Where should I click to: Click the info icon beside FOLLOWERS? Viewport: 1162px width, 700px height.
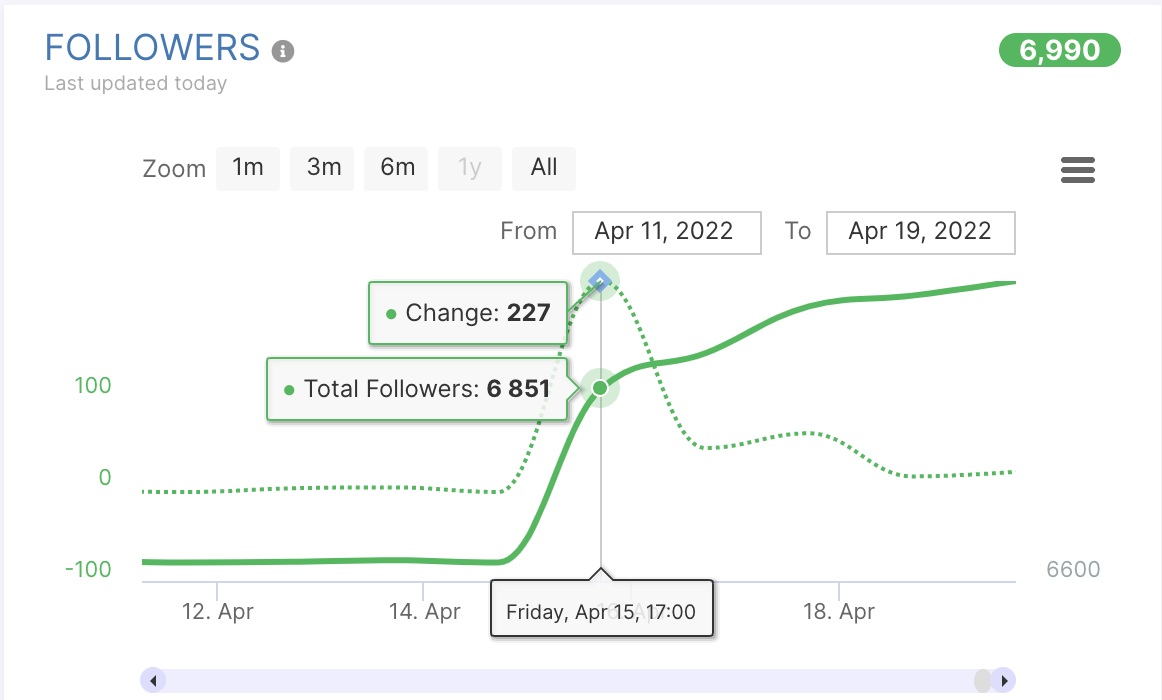click(x=283, y=51)
